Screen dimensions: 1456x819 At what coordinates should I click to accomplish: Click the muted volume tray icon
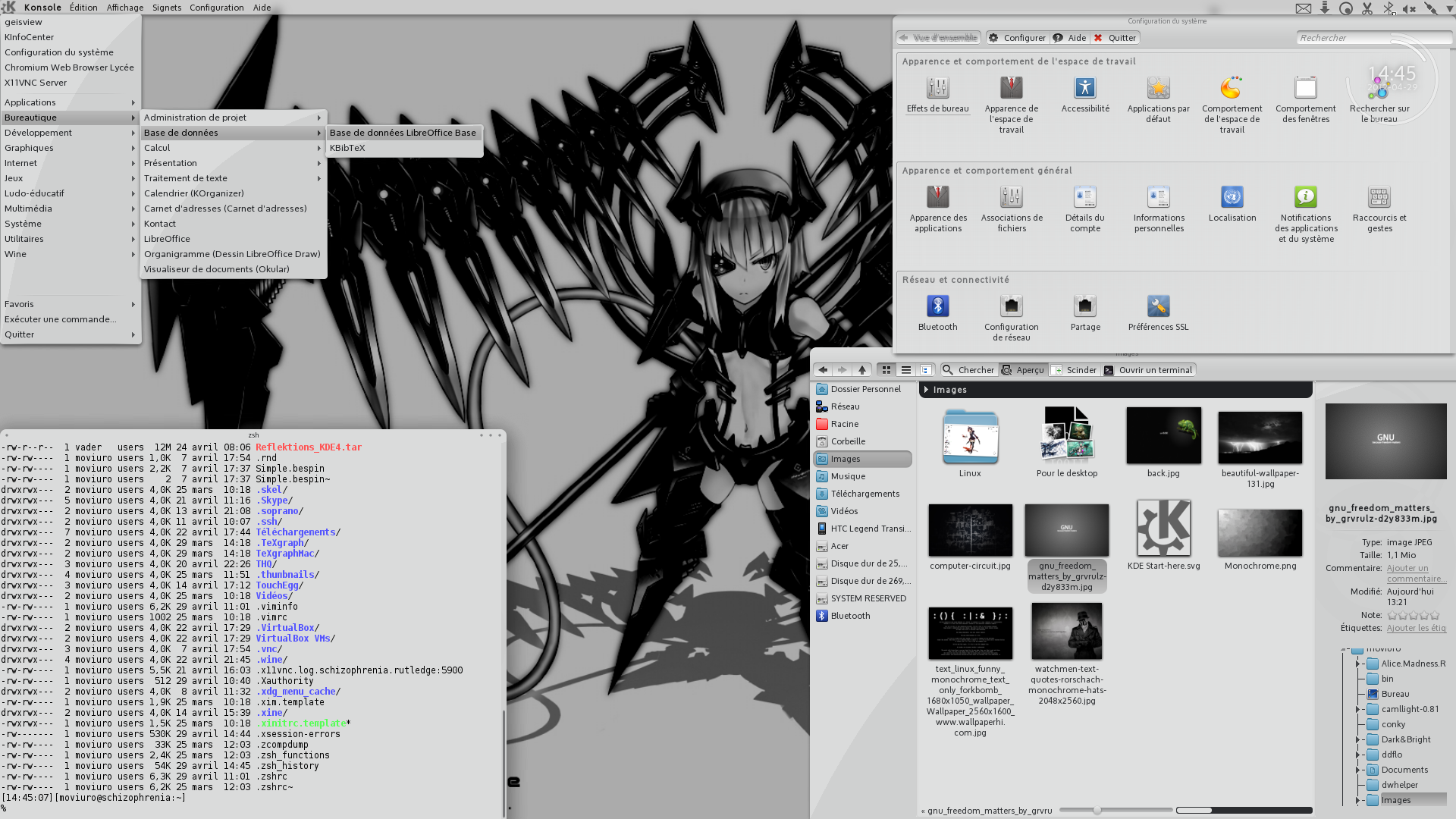(x=1410, y=8)
